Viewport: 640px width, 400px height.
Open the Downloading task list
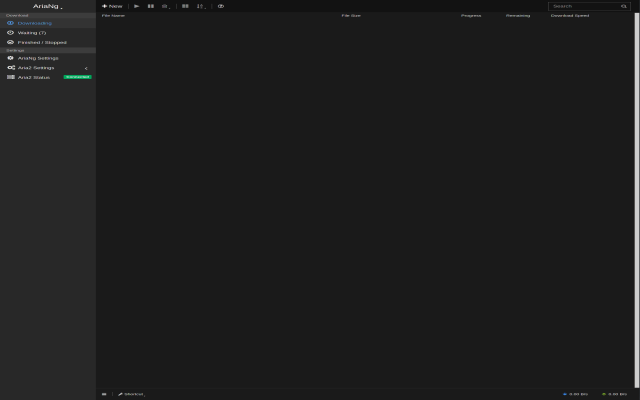point(48,23)
